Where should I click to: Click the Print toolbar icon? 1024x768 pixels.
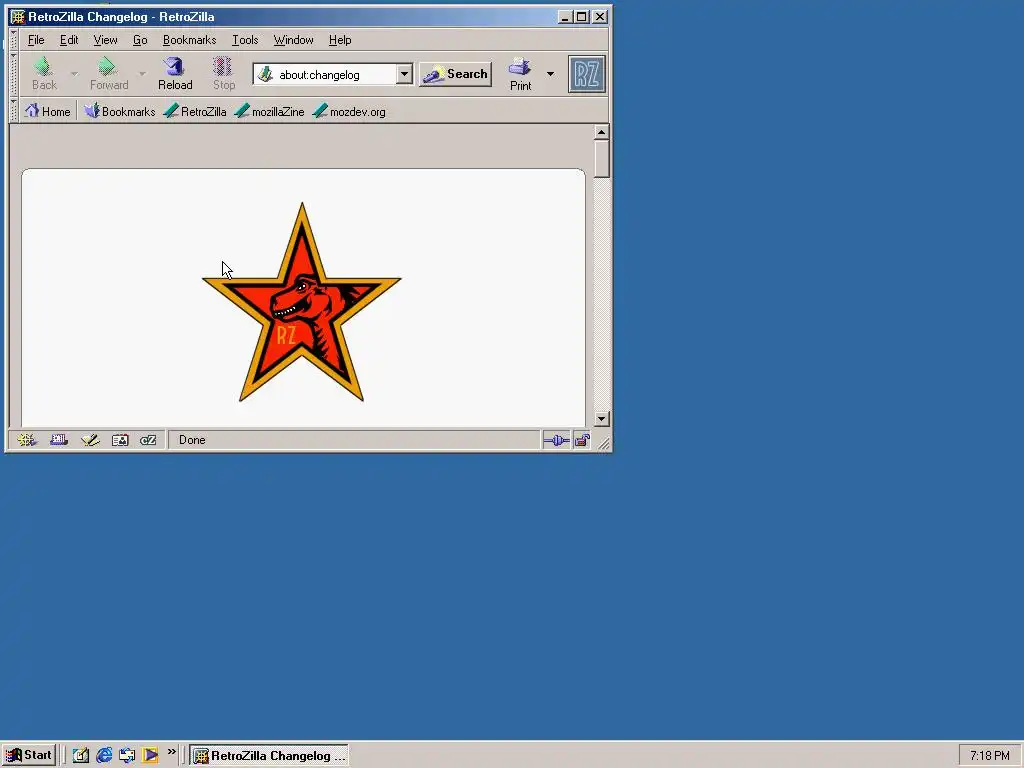tap(520, 73)
